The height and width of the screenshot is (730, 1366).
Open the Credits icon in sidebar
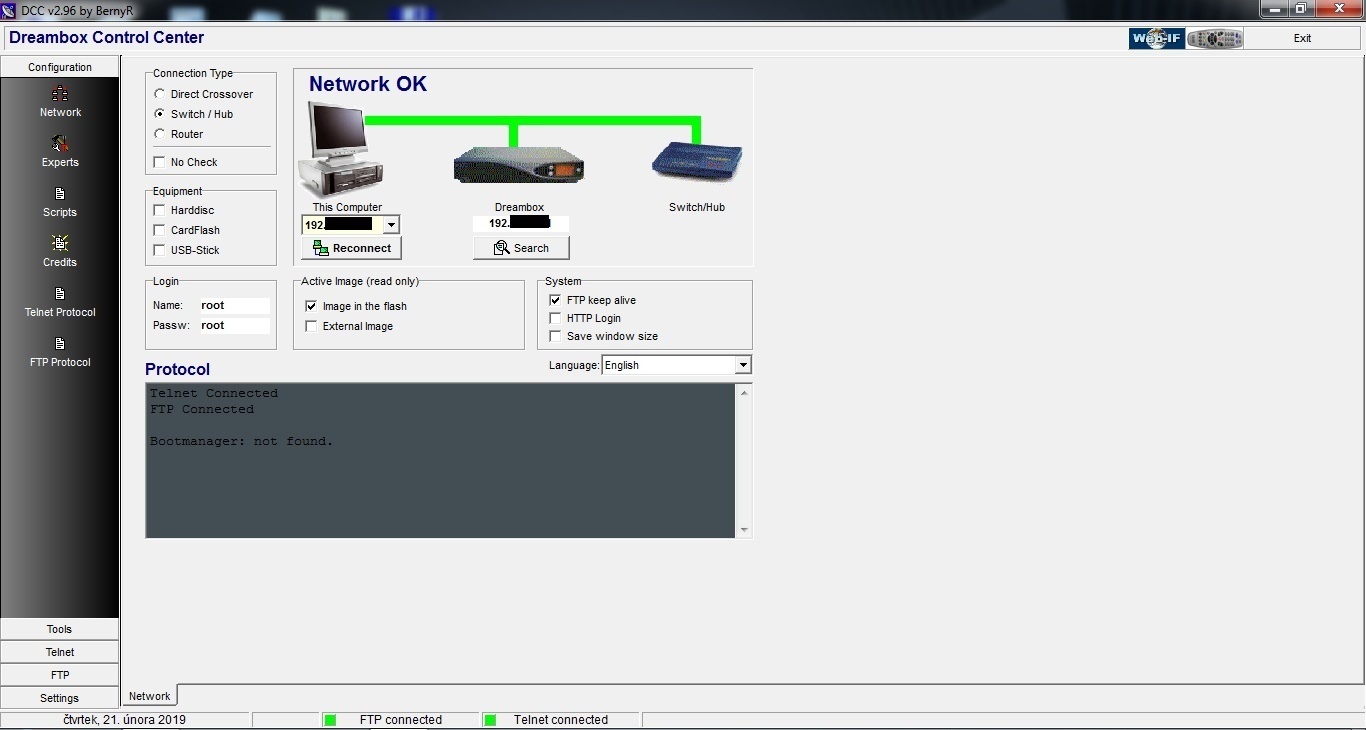click(60, 243)
